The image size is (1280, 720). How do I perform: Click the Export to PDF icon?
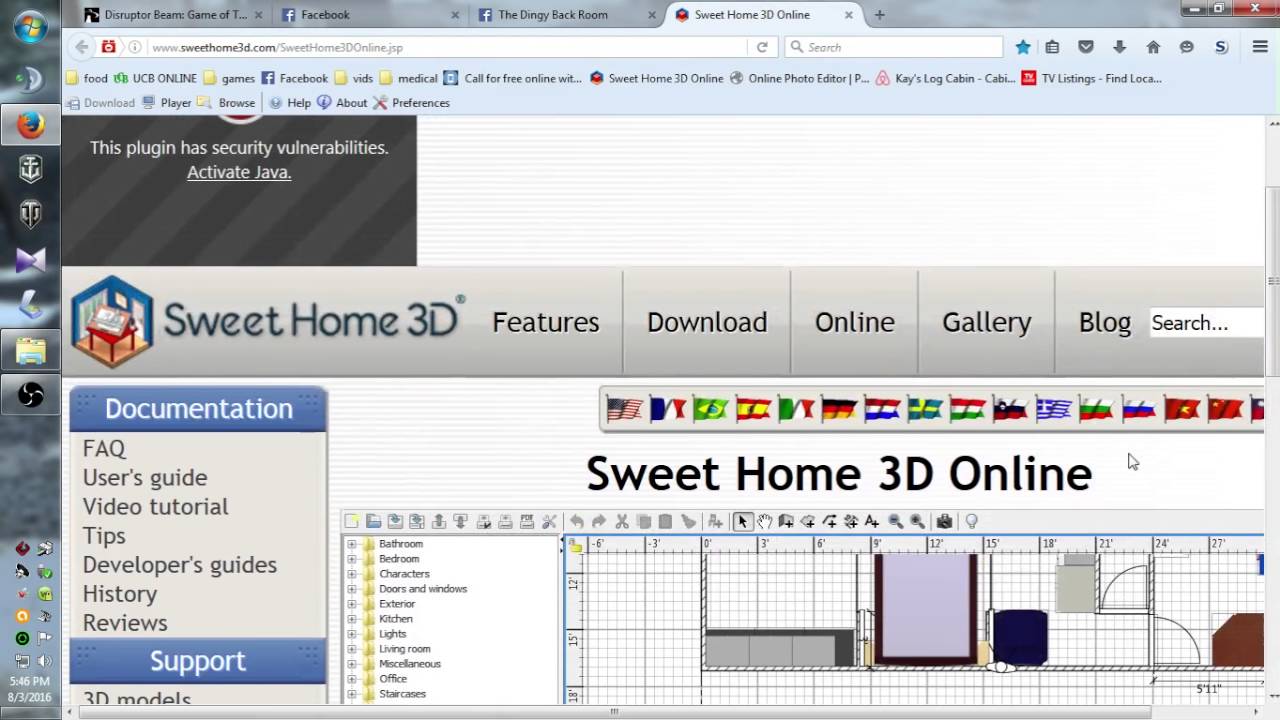pos(527,521)
